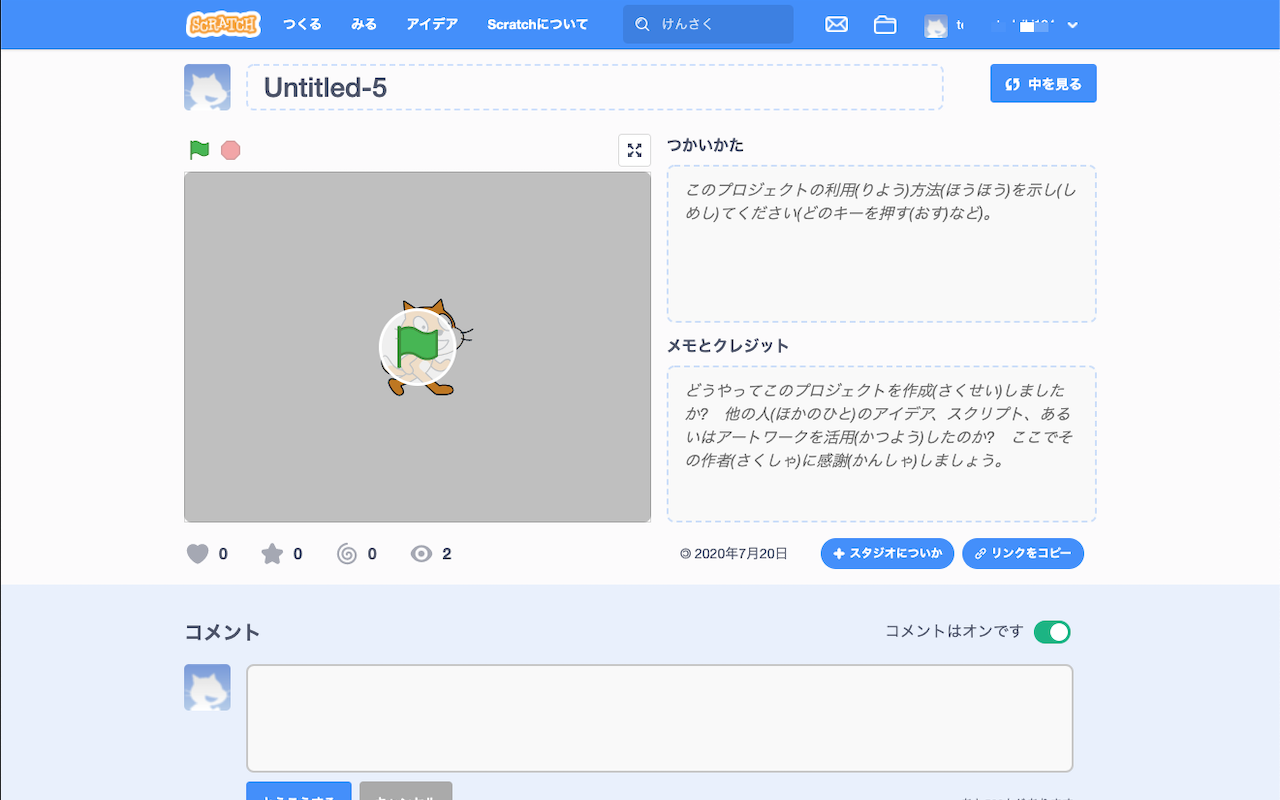Open Scratchについて in the nav bar
Viewport: 1280px width, 800px height.
(538, 24)
